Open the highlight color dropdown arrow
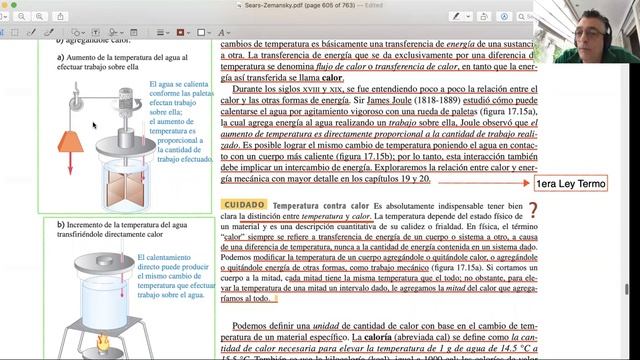The width and height of the screenshot is (640, 360). coord(468,16)
